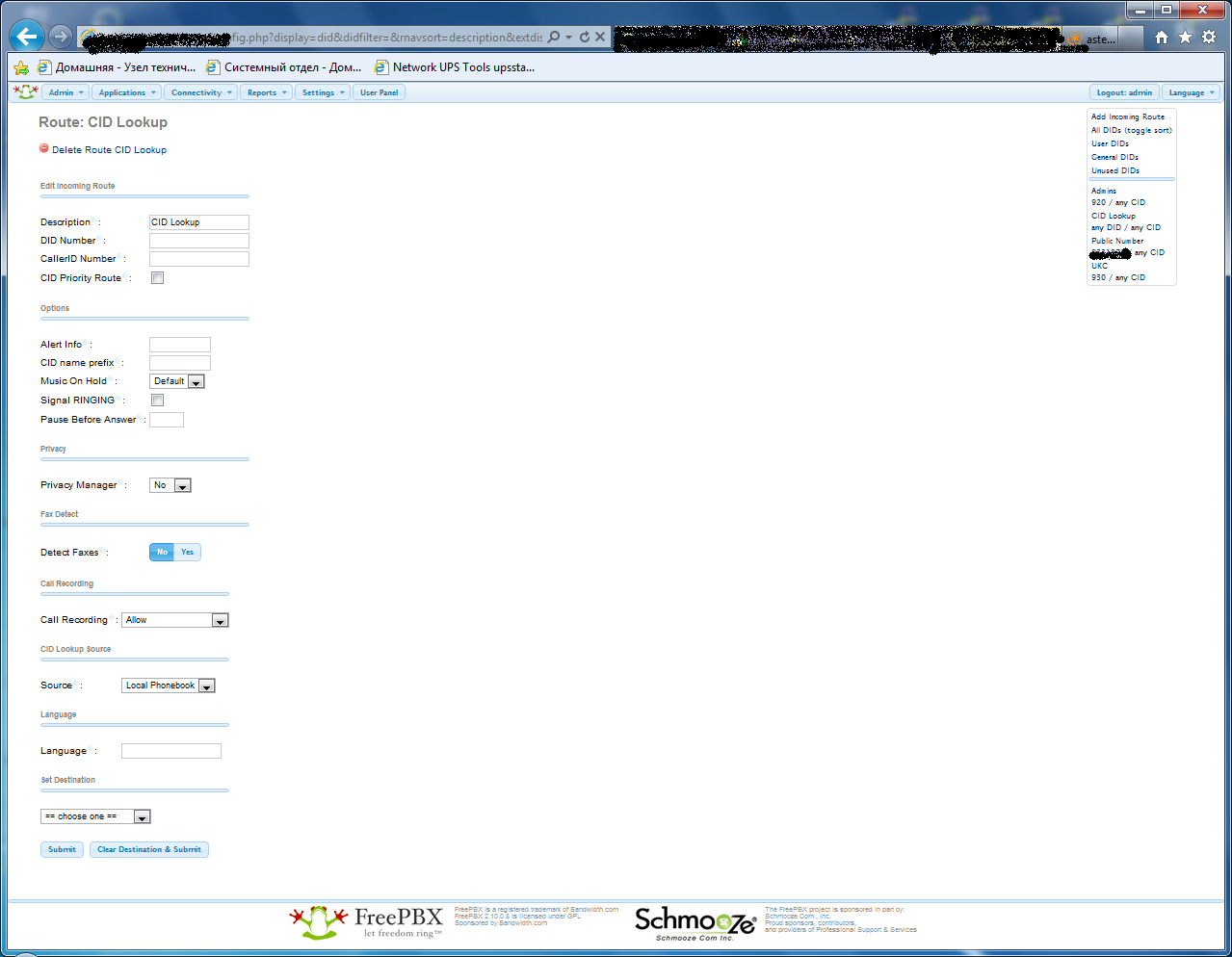Image resolution: width=1232 pixels, height=957 pixels.
Task: Click the browser back arrow button
Action: click(27, 37)
